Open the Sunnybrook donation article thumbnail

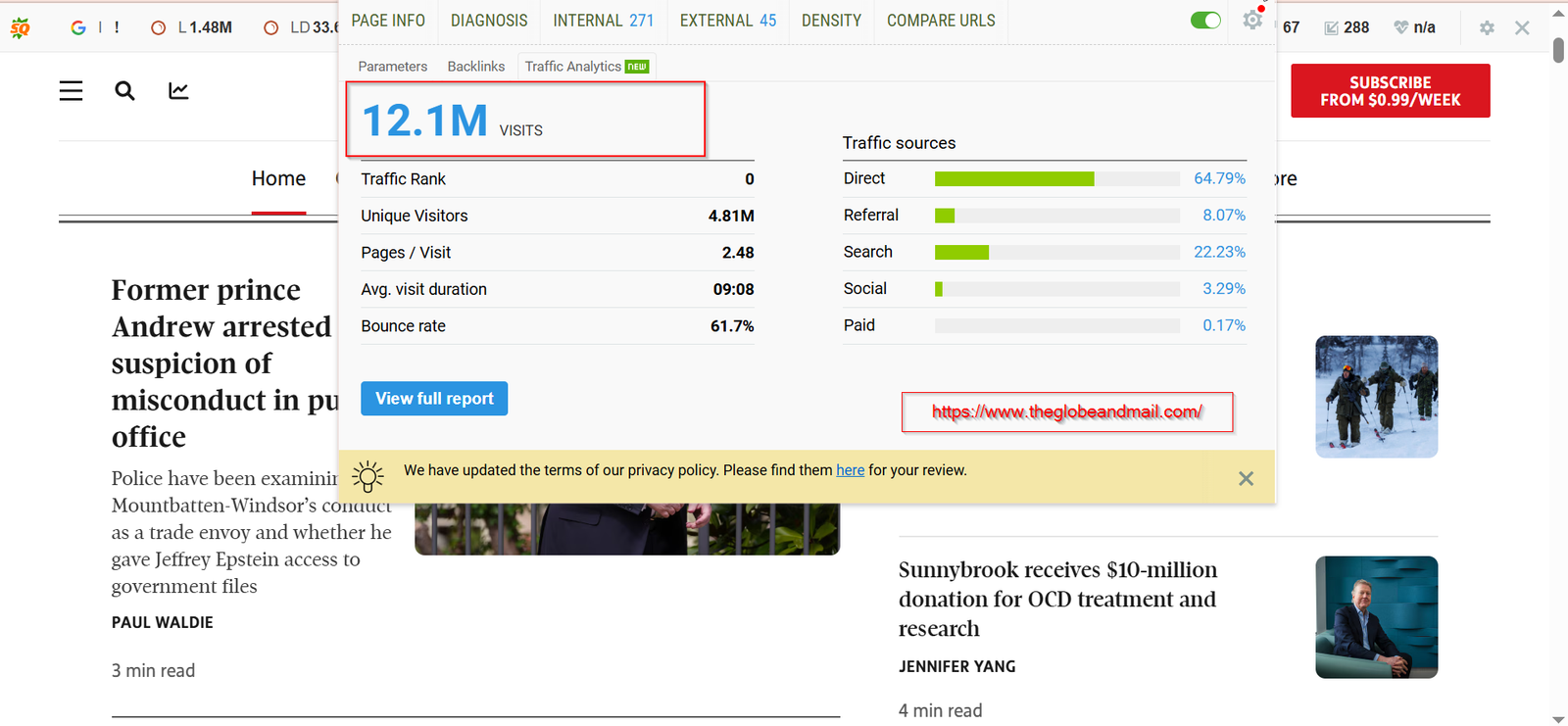click(x=1376, y=617)
